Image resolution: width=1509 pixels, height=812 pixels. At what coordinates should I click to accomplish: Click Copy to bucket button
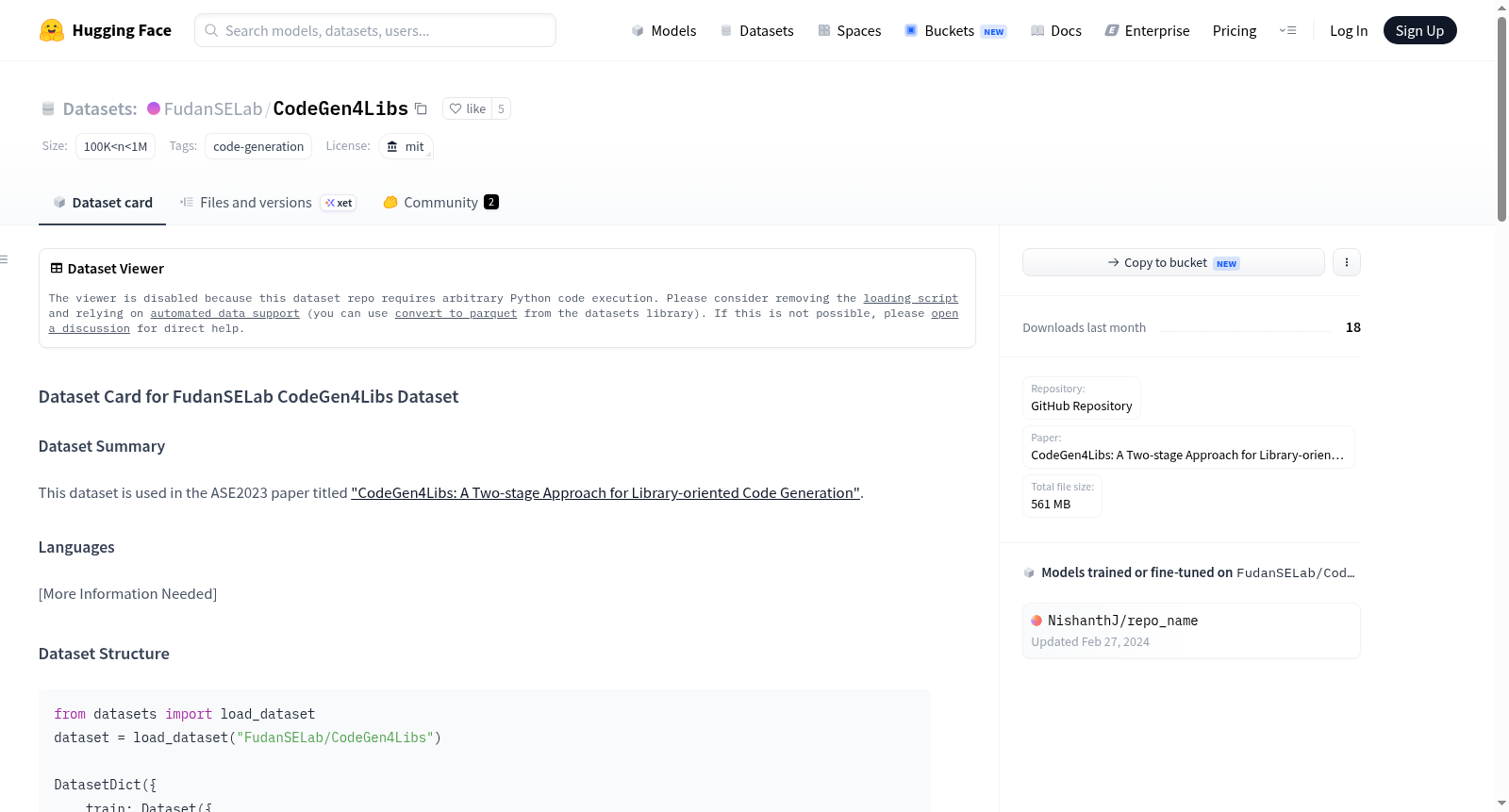(1173, 262)
